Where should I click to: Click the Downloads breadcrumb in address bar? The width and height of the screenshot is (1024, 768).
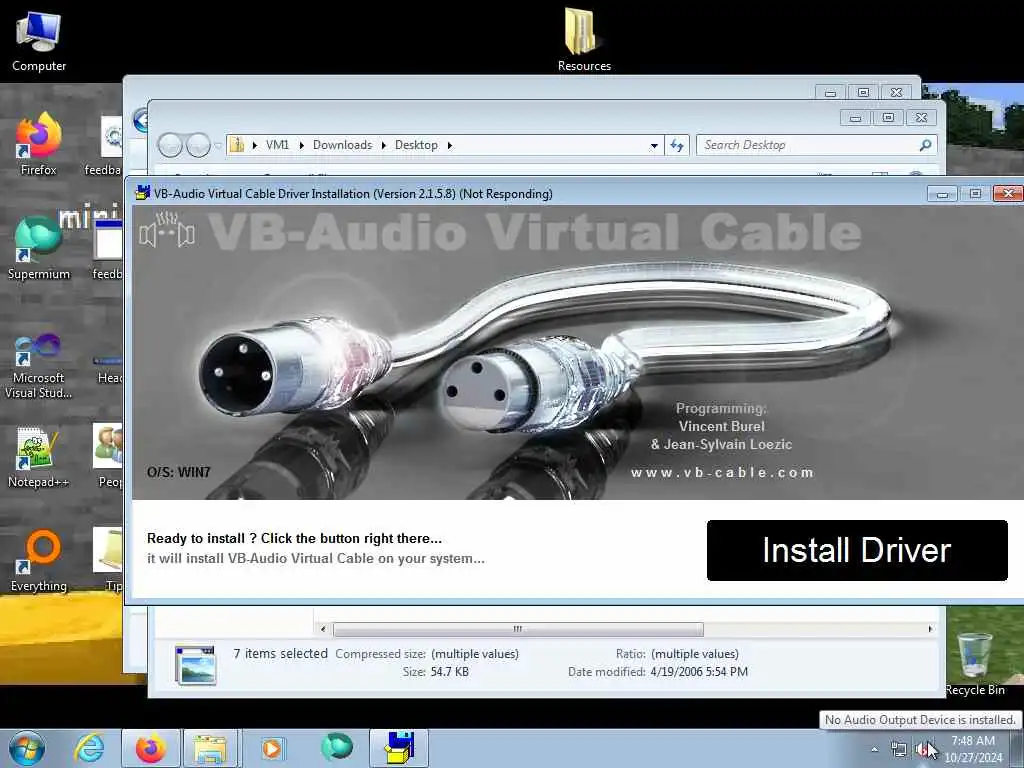342,145
